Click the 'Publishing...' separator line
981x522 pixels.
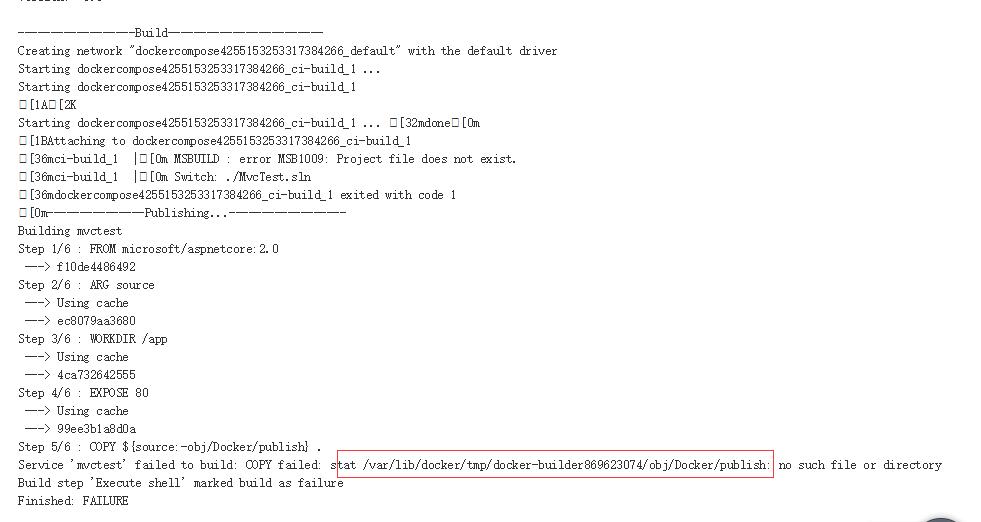click(182, 213)
